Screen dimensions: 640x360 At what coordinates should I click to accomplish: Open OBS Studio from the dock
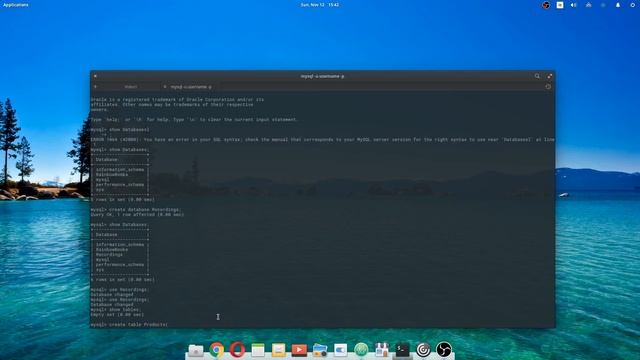444,350
